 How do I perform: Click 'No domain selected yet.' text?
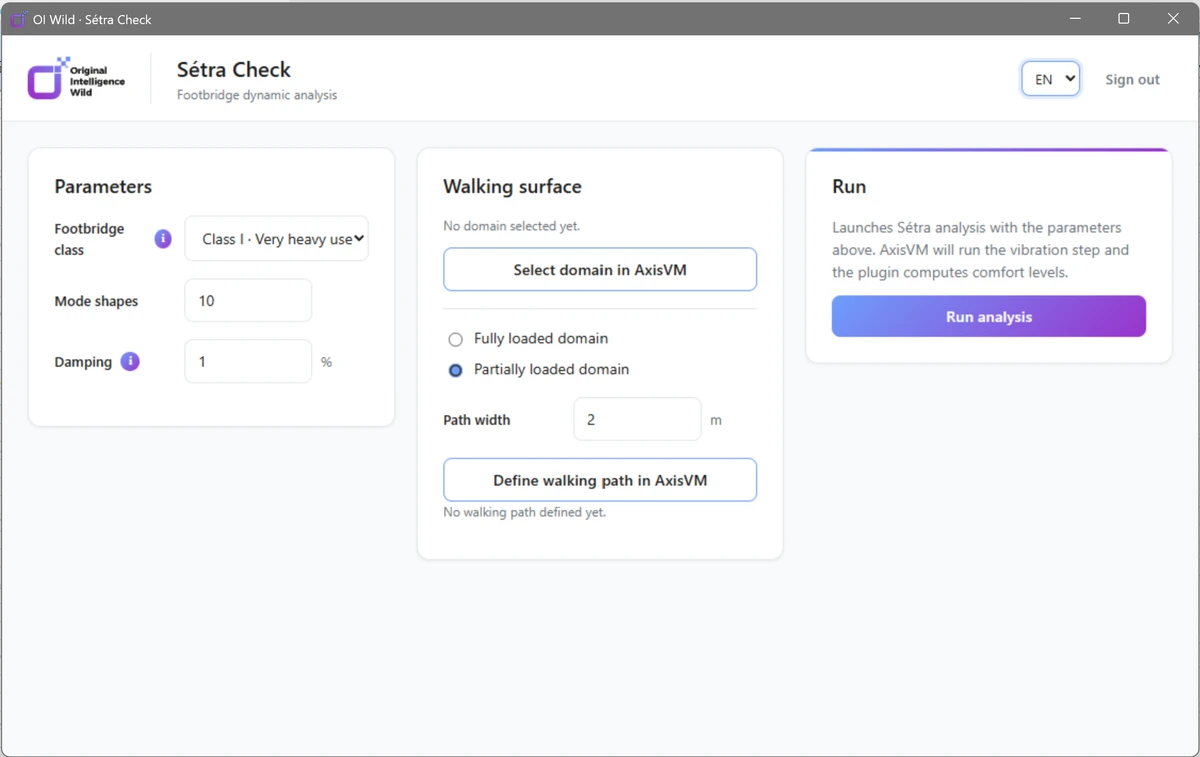pyautogui.click(x=511, y=226)
